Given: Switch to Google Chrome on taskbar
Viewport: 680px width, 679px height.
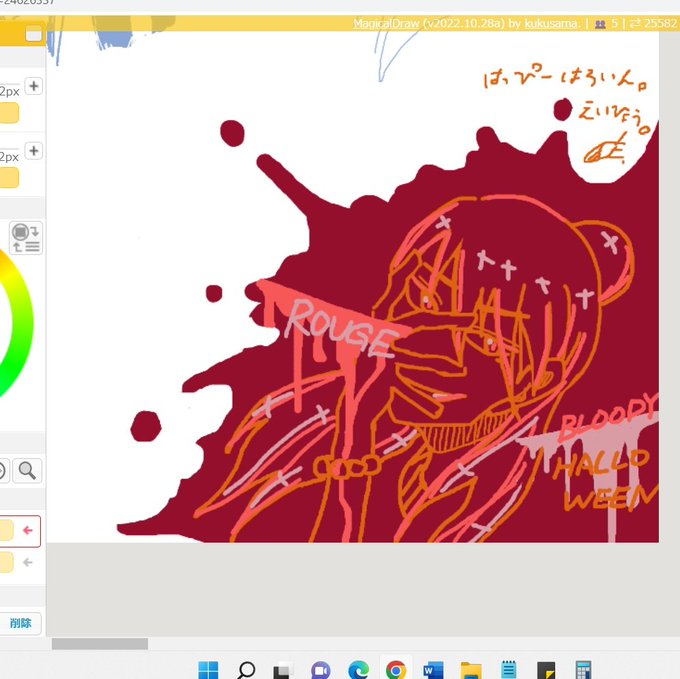Looking at the screenshot, I should click(396, 670).
